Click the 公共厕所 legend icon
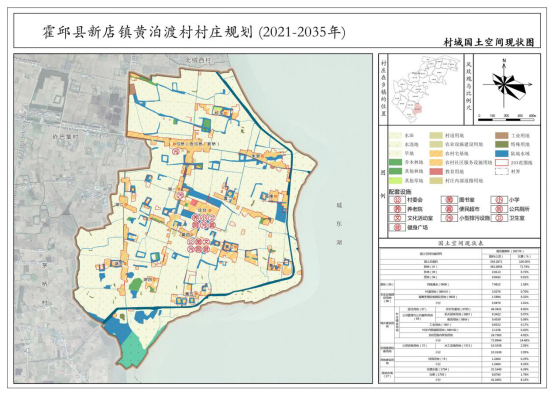 499,209
